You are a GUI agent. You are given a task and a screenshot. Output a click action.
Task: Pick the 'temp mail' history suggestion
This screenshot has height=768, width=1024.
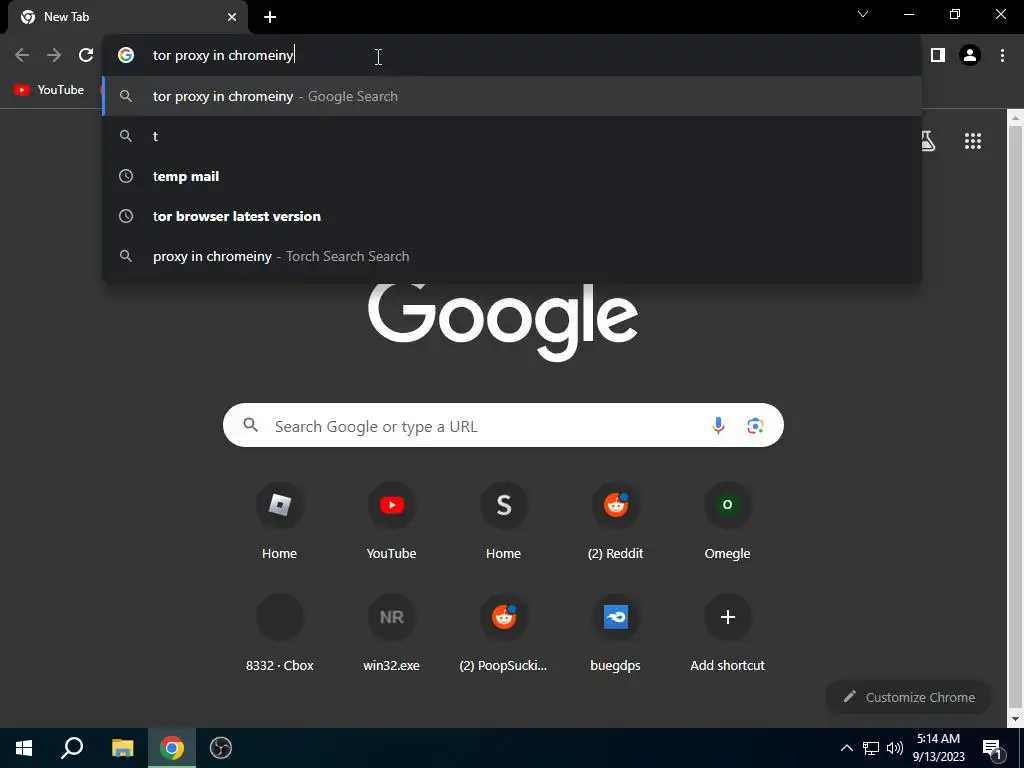pos(512,176)
